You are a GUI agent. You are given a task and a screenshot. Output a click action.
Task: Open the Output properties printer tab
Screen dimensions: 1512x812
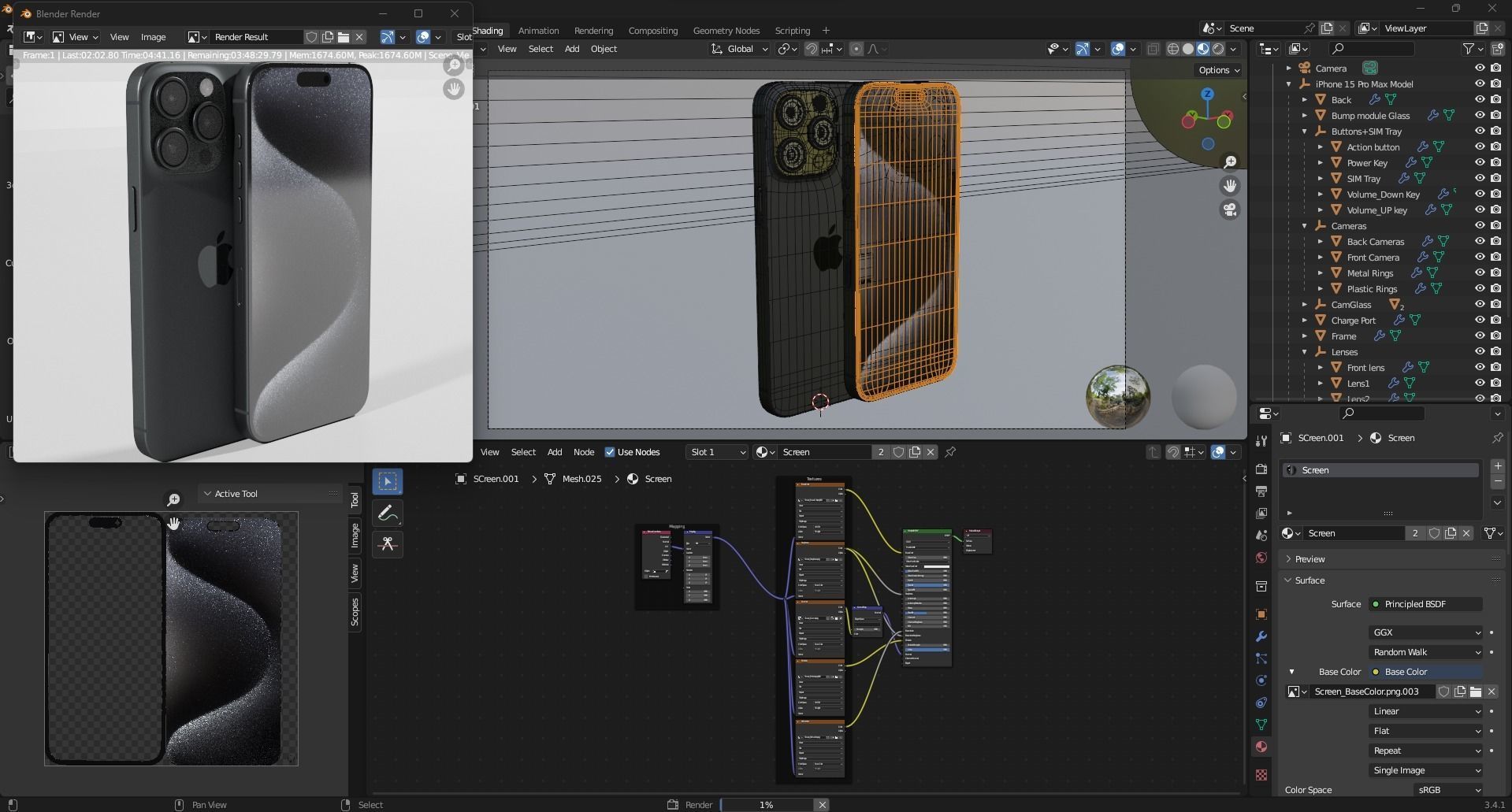click(x=1261, y=491)
